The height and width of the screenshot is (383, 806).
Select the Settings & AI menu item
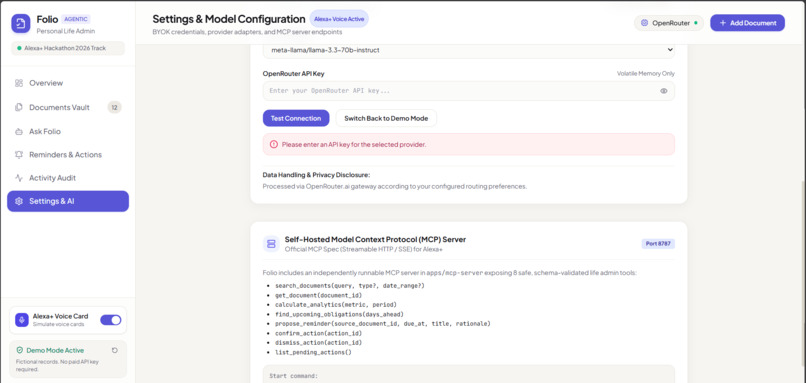point(68,201)
